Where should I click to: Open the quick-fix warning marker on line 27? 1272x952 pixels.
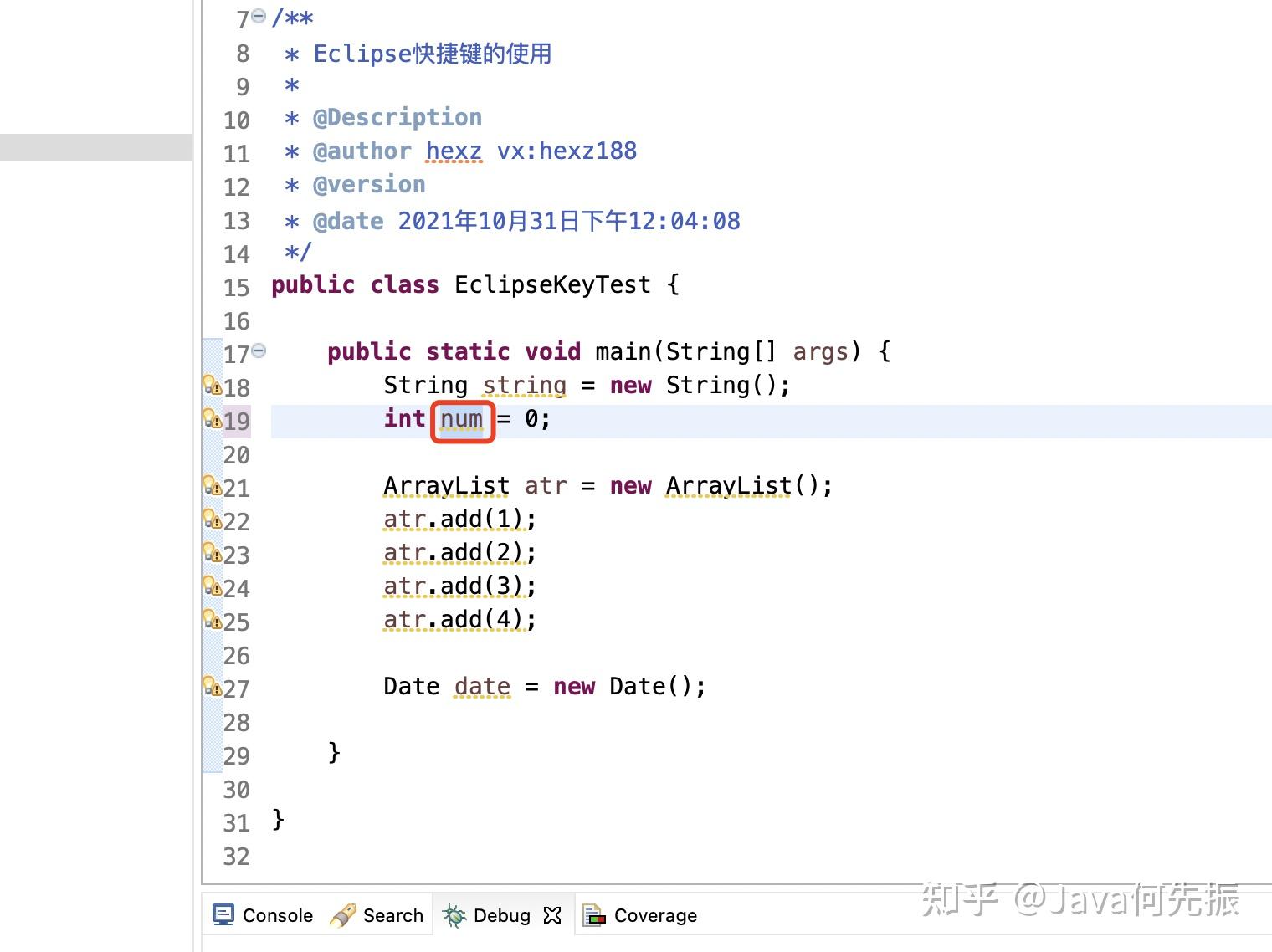[x=213, y=686]
